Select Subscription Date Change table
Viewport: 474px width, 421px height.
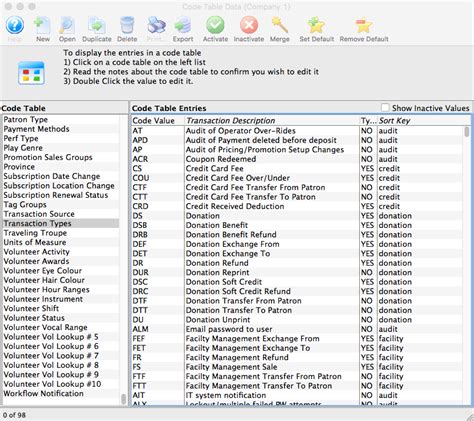pyautogui.click(x=61, y=176)
